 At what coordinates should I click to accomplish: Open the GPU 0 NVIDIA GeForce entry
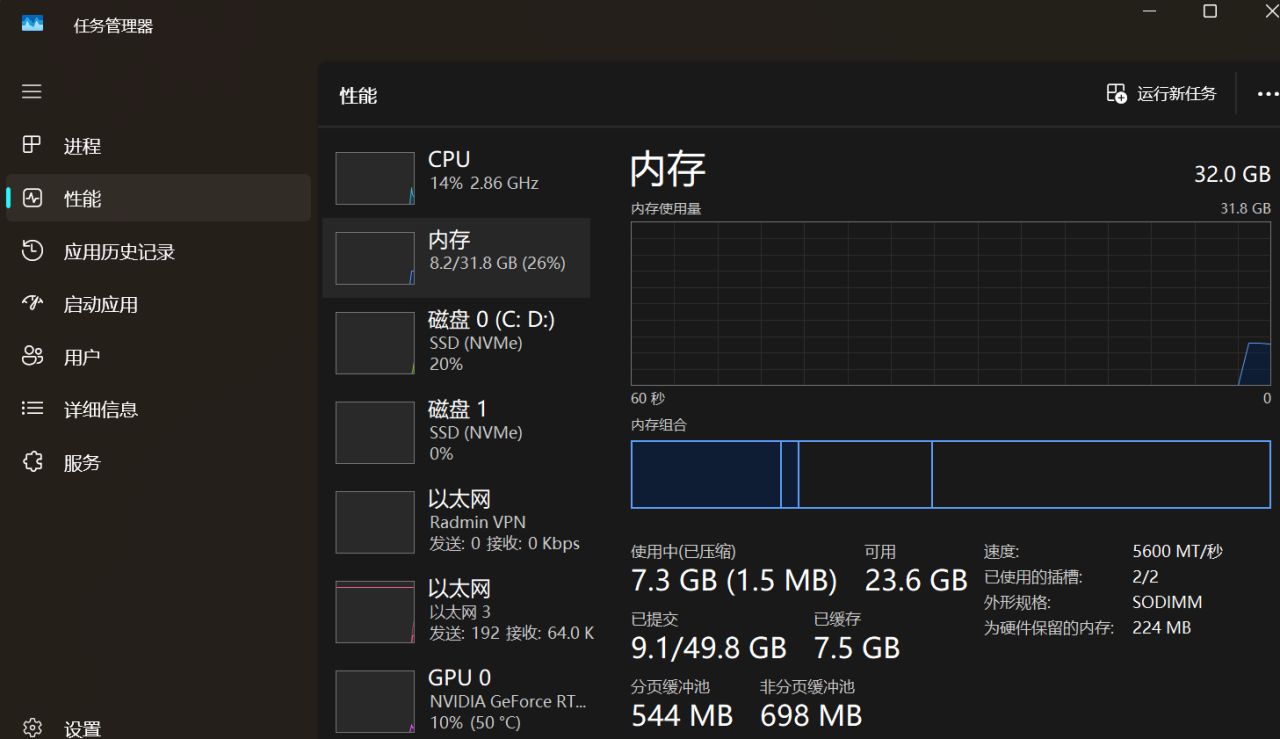coord(456,699)
